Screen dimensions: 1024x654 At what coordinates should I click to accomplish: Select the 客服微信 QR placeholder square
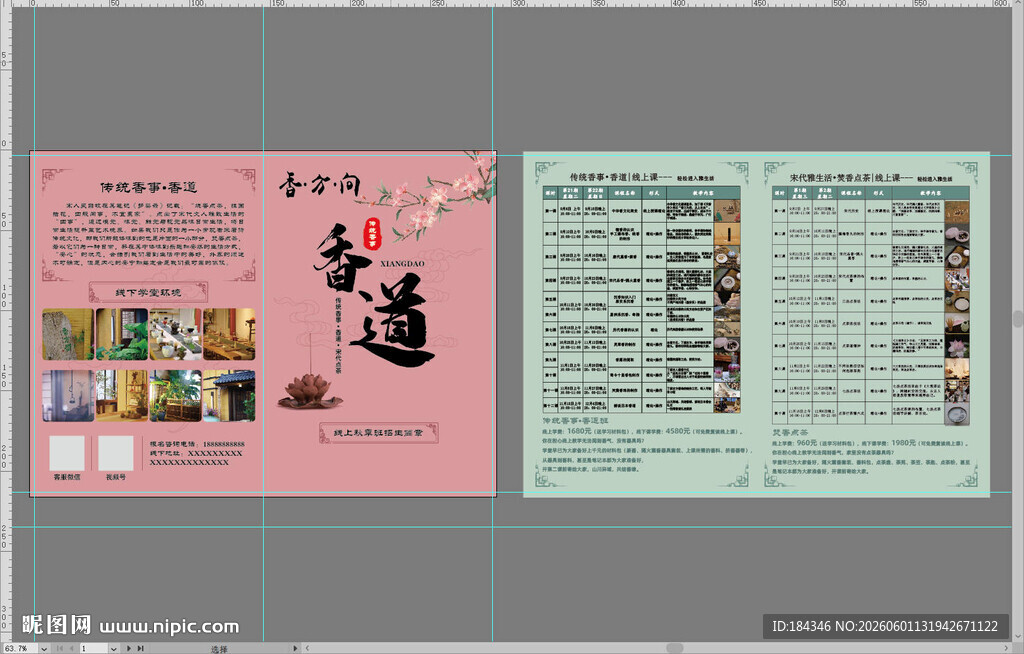67,453
